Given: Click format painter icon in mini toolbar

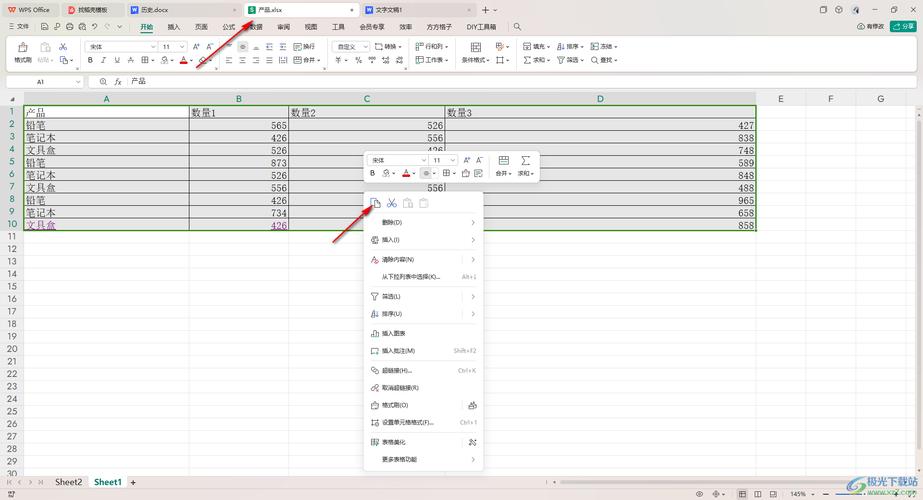Looking at the screenshot, I should [x=466, y=173].
